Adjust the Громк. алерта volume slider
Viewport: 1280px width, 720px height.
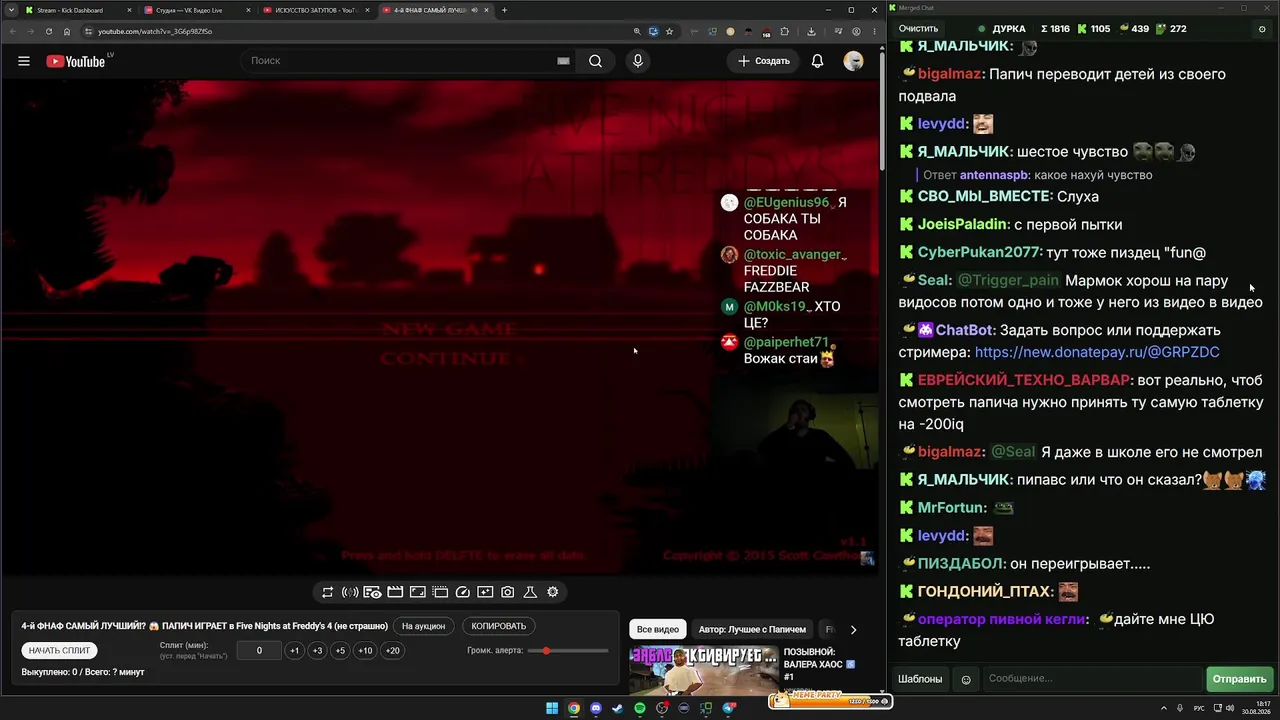[568, 651]
